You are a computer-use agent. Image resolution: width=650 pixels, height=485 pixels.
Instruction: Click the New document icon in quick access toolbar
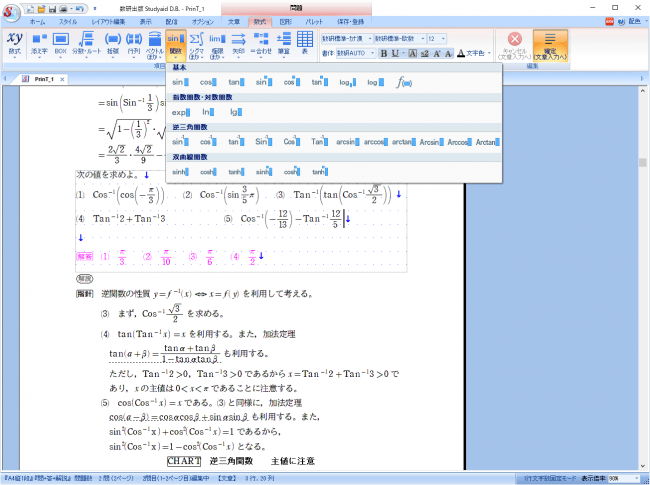click(31, 8)
